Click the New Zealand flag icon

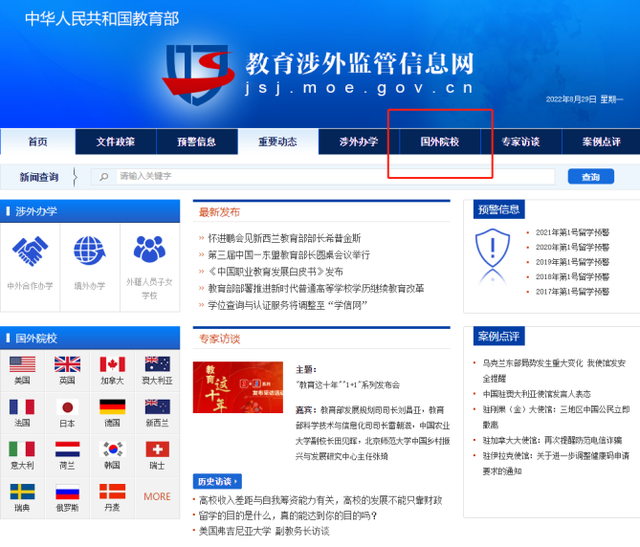pyautogui.click(x=157, y=407)
